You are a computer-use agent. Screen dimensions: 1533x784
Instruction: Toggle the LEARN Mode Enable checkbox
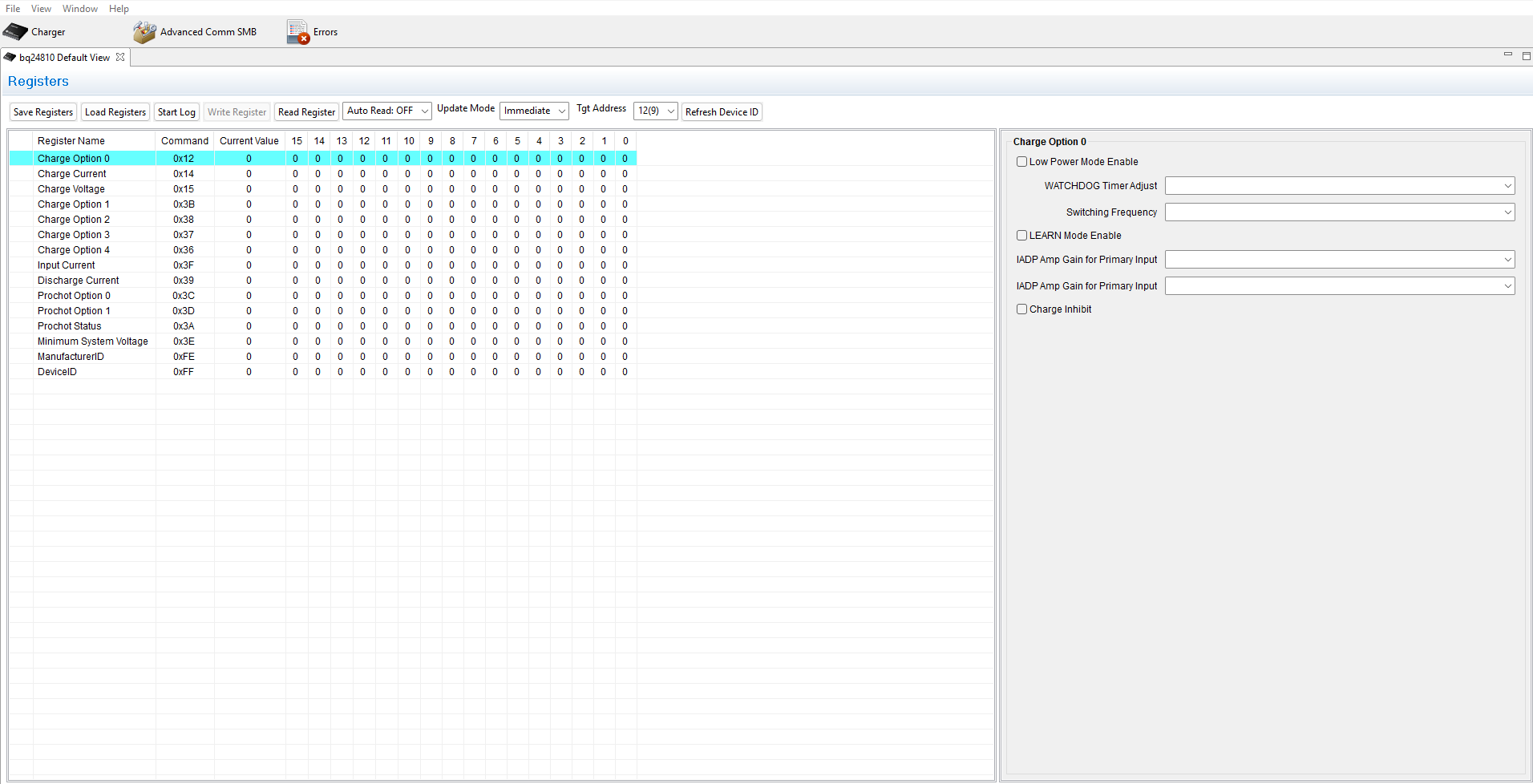click(x=1022, y=236)
